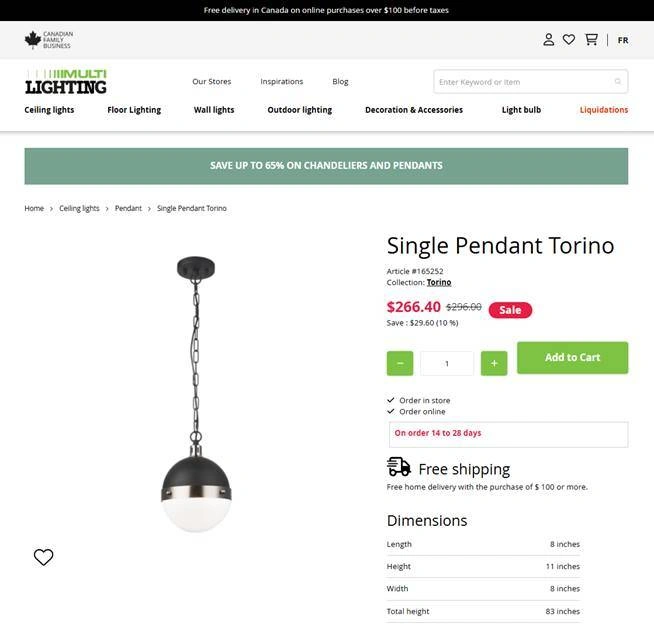Click Pendant breadcrumb link
654x624 pixels.
coord(128,208)
